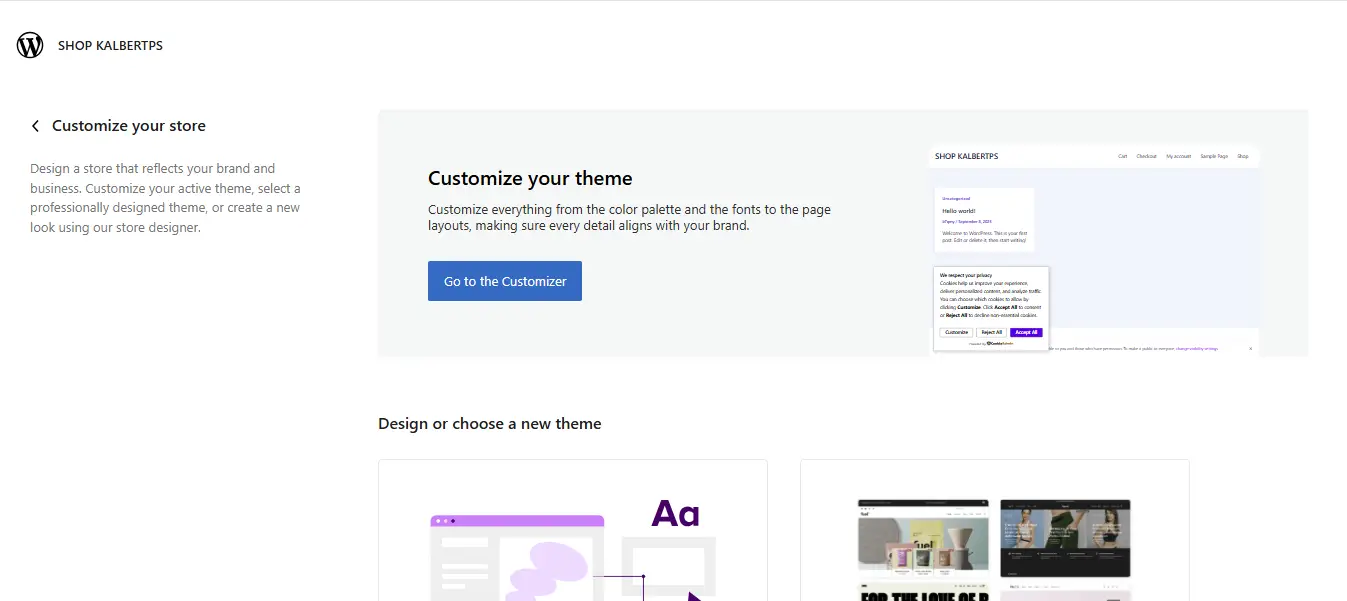The width and height of the screenshot is (1347, 601).
Task: Select Checkout in the preview navigation menu
Action: [1146, 156]
